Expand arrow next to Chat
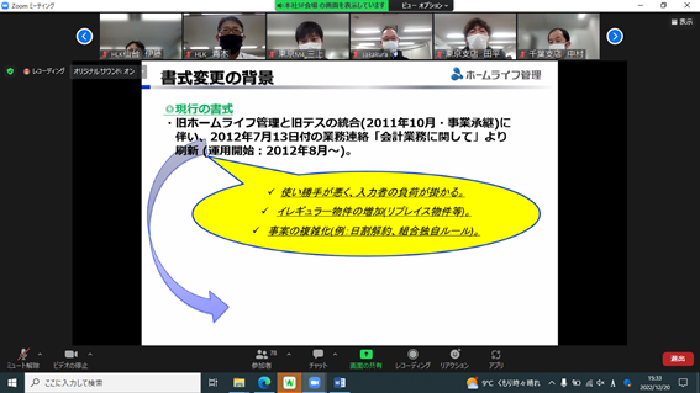Viewport: 700px width, 393px height. click(x=335, y=354)
